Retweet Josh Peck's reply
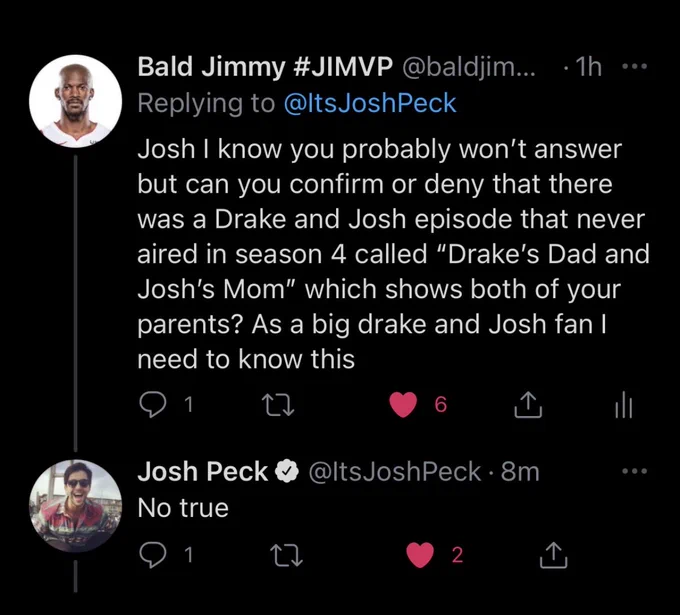Viewport: 680px width, 615px height. coord(286,556)
